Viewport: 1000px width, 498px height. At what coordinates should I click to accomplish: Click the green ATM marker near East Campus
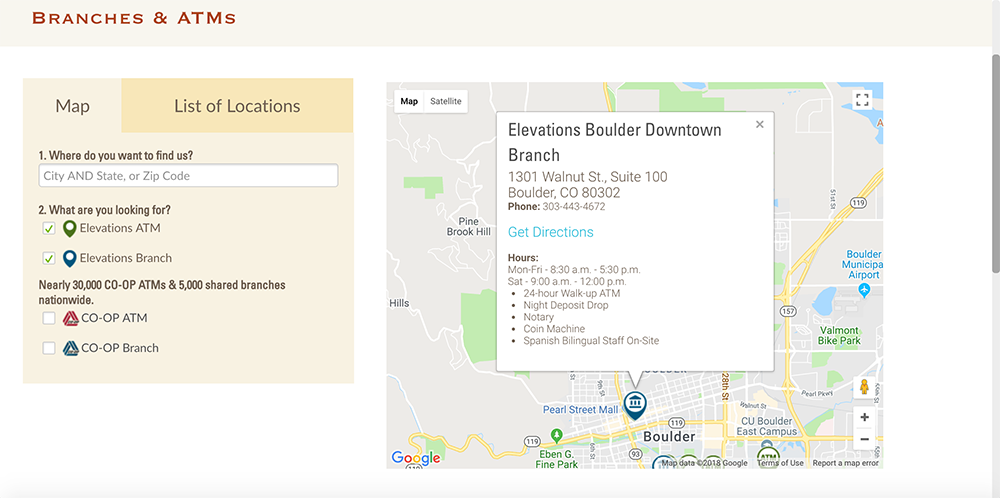(x=768, y=458)
